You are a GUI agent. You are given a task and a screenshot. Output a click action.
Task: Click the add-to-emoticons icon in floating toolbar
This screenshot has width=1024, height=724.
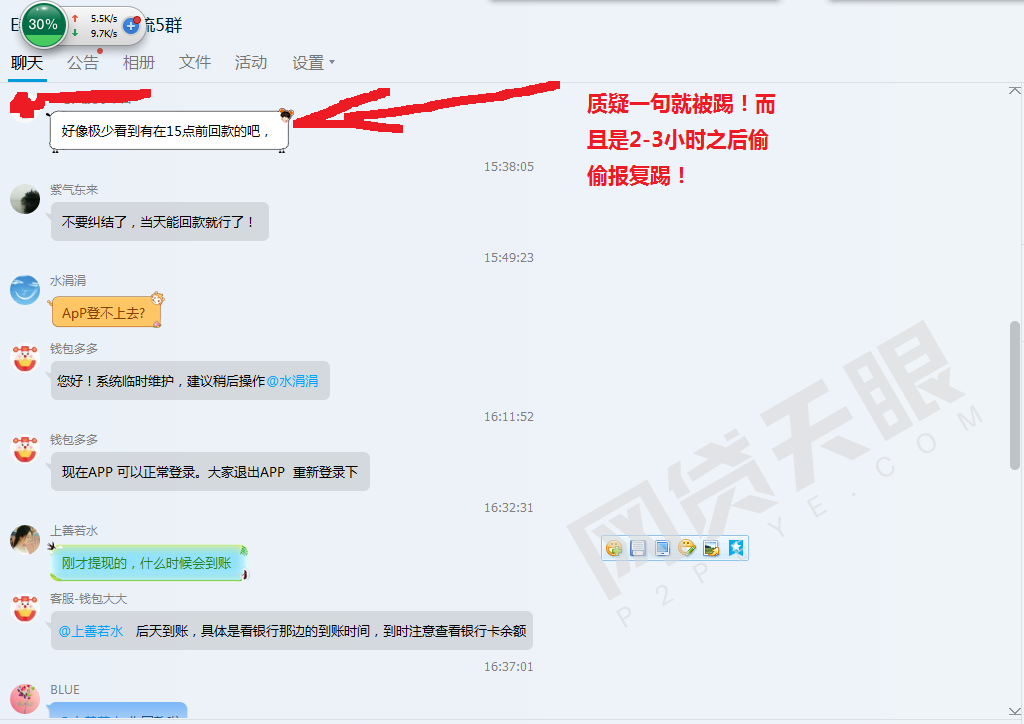[x=614, y=548]
